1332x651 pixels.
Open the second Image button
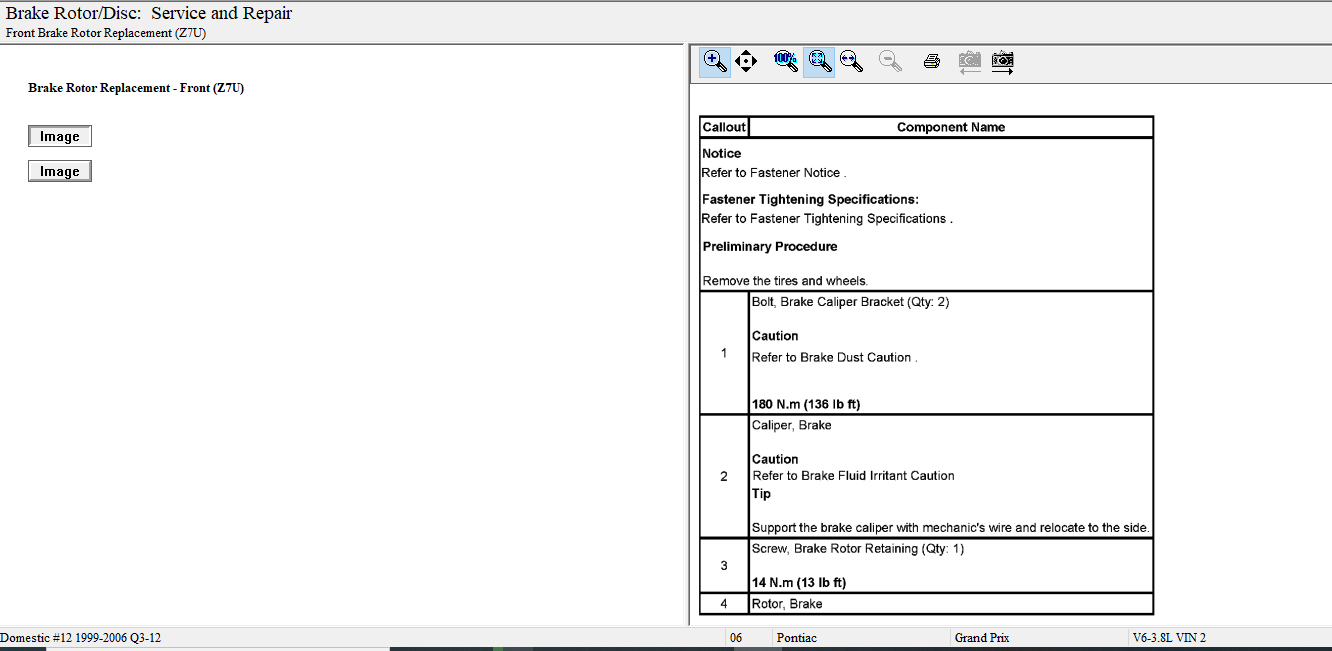pos(60,172)
